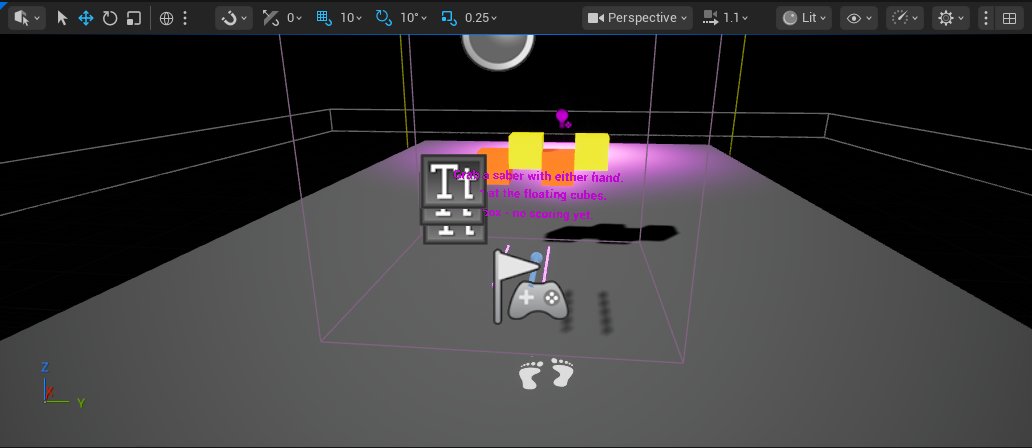This screenshot has width=1032, height=448.
Task: Click the XYZ axis orientation gizmo
Action: [61, 387]
